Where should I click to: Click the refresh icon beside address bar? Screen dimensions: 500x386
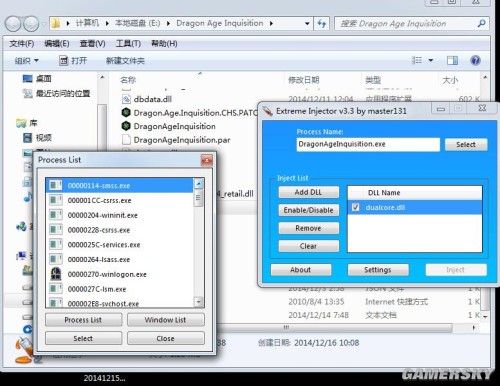click(x=322, y=24)
